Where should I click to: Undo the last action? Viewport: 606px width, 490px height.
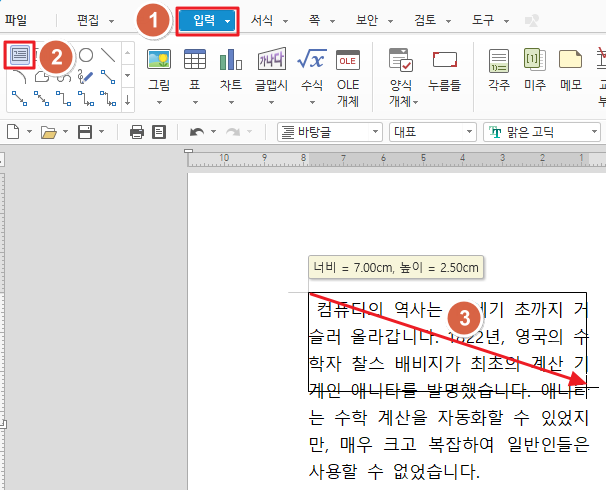coord(197,132)
